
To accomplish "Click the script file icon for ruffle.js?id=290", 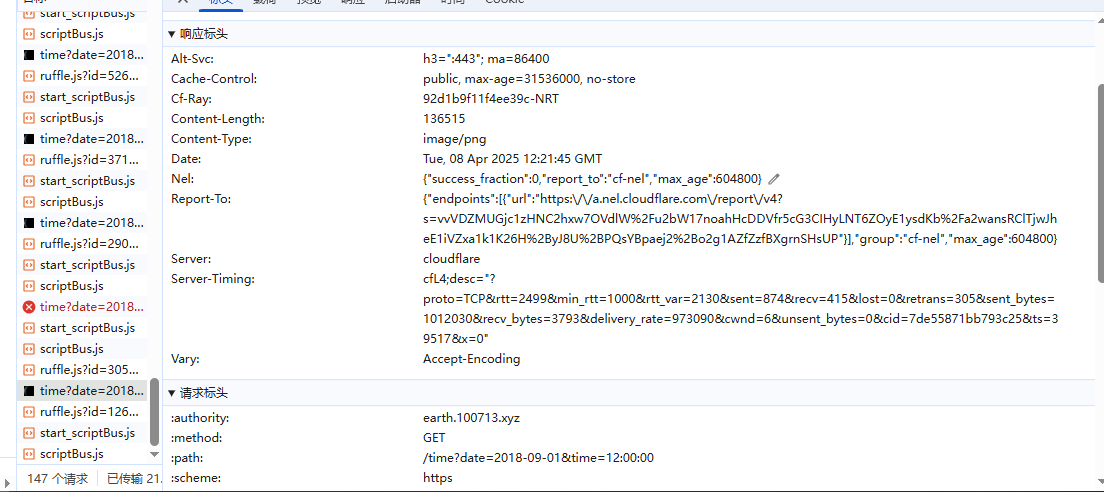I will point(29,244).
